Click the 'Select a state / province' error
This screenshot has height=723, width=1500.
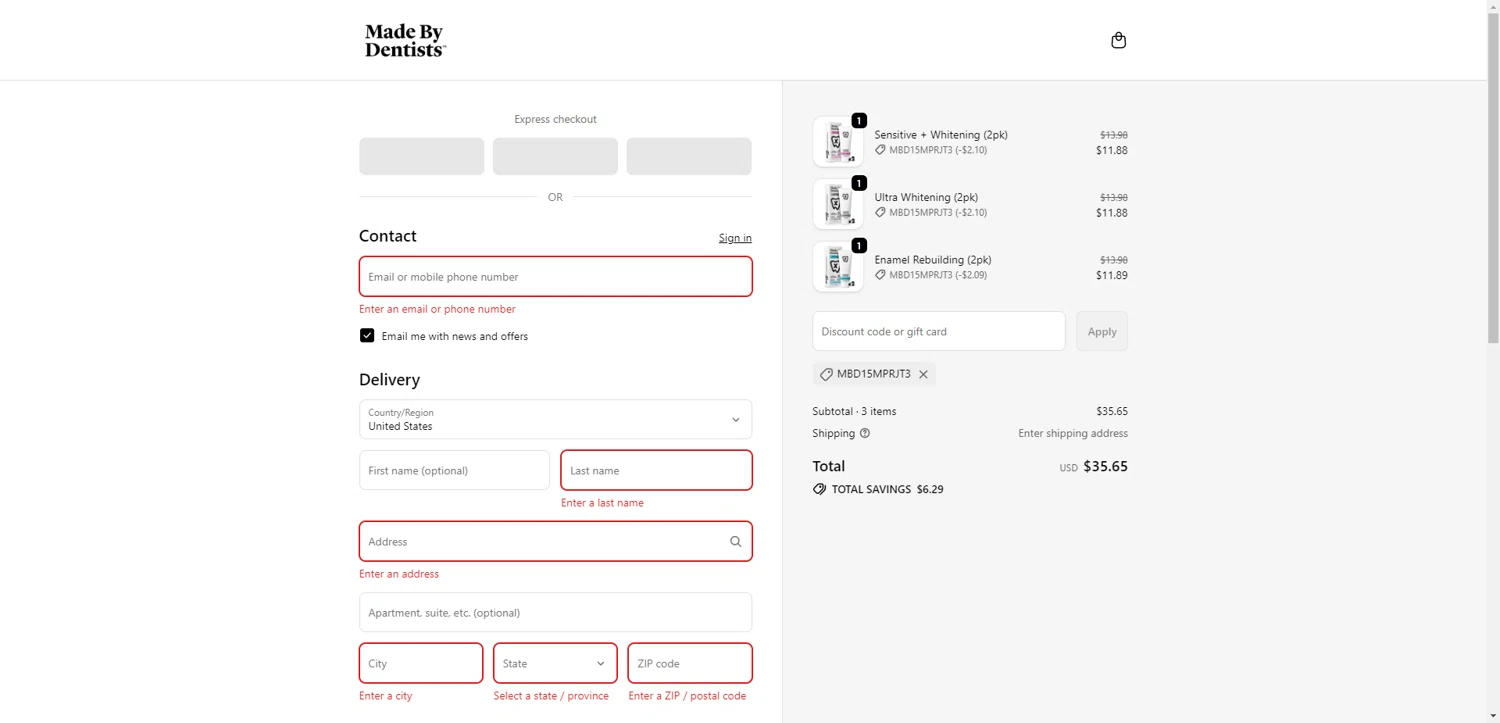tap(551, 696)
